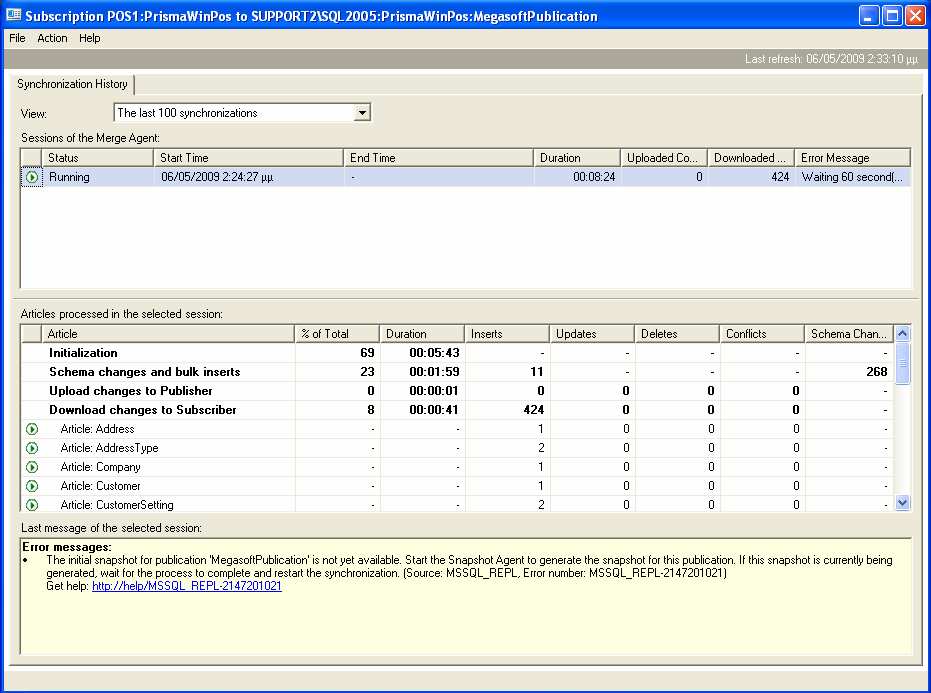Screen dimensions: 931x693
Task: Select the Schema changes and bulk inserts row
Action: point(457,372)
